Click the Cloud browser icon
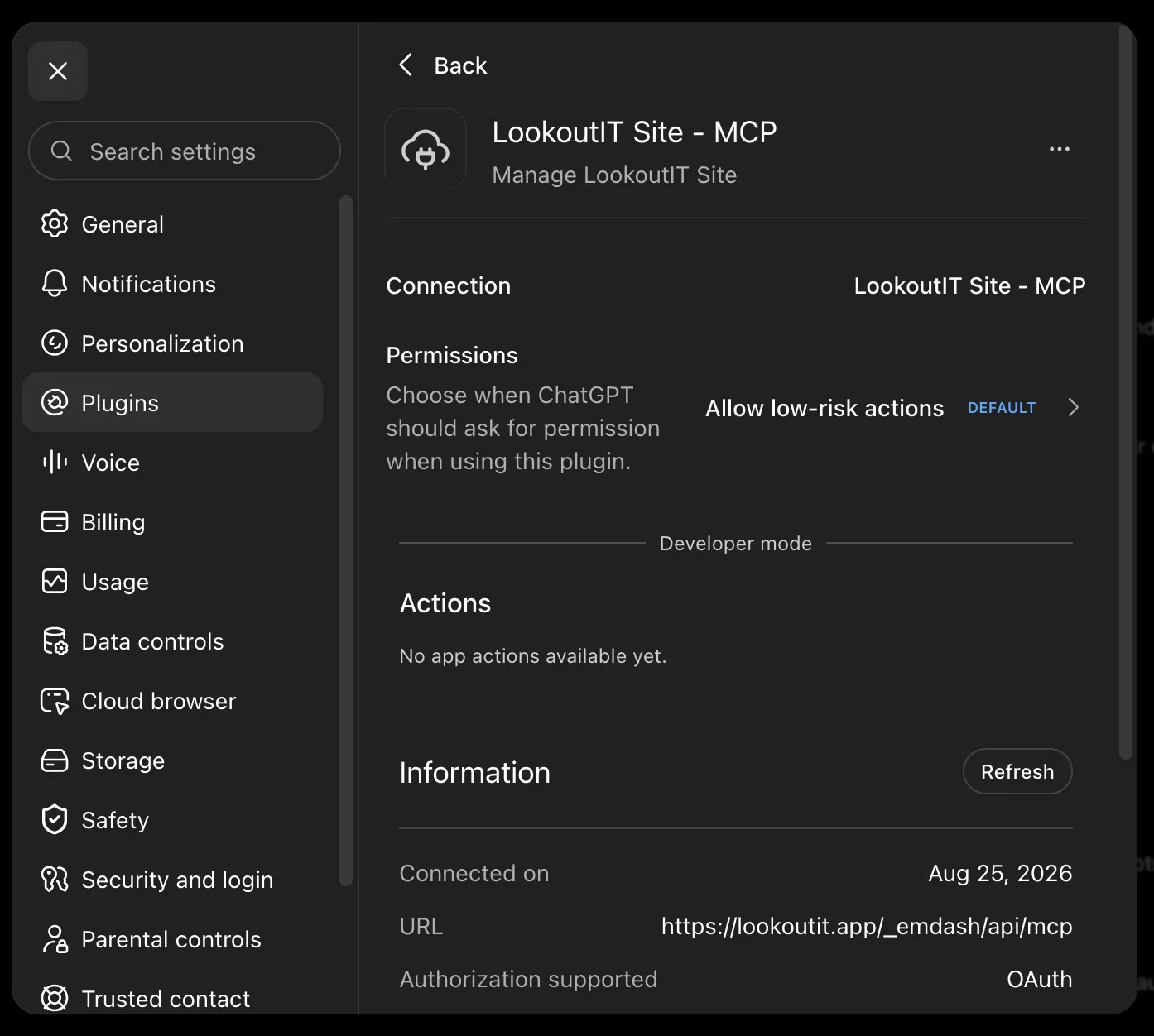This screenshot has height=1036, width=1154. (x=55, y=701)
